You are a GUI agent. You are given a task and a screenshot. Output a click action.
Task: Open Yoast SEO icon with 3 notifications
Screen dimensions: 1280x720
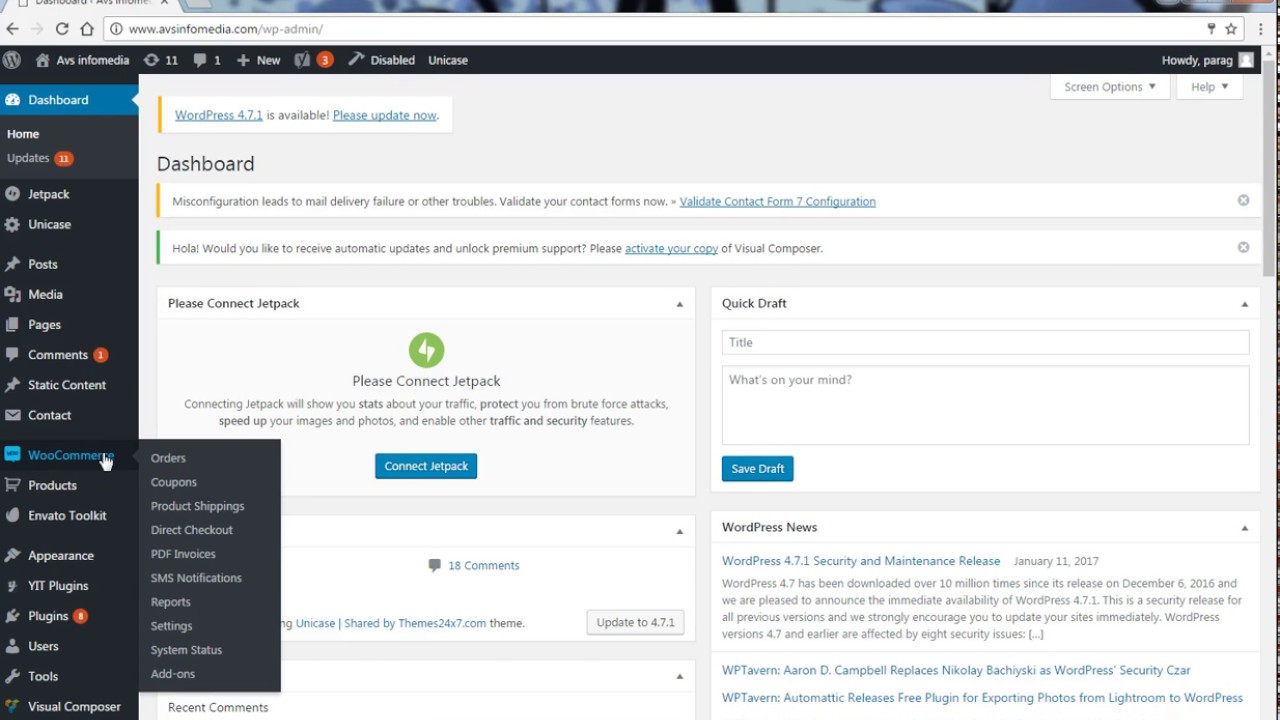point(302,60)
